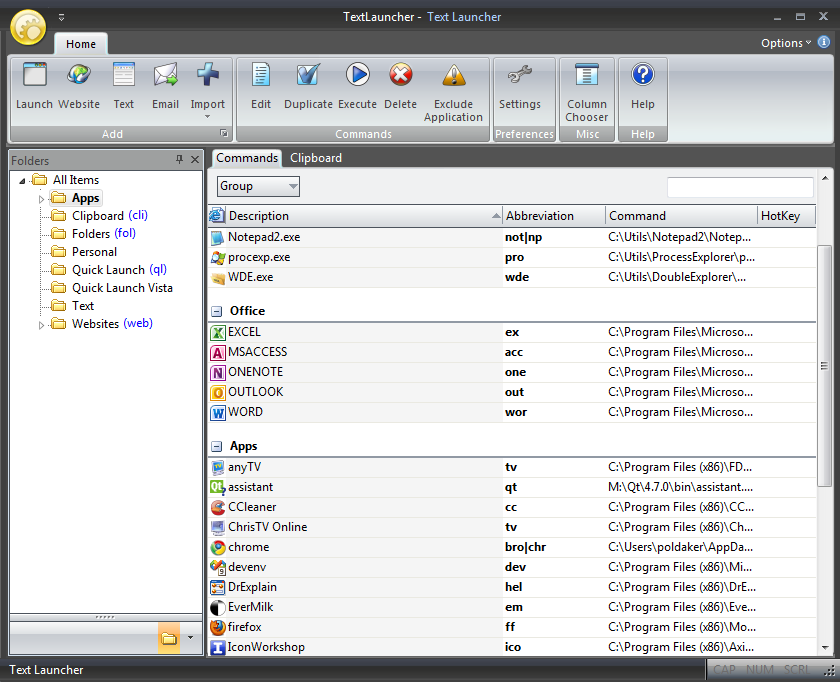The image size is (840, 682).
Task: Pin the Folders panel with the pushpin
Action: [x=180, y=160]
